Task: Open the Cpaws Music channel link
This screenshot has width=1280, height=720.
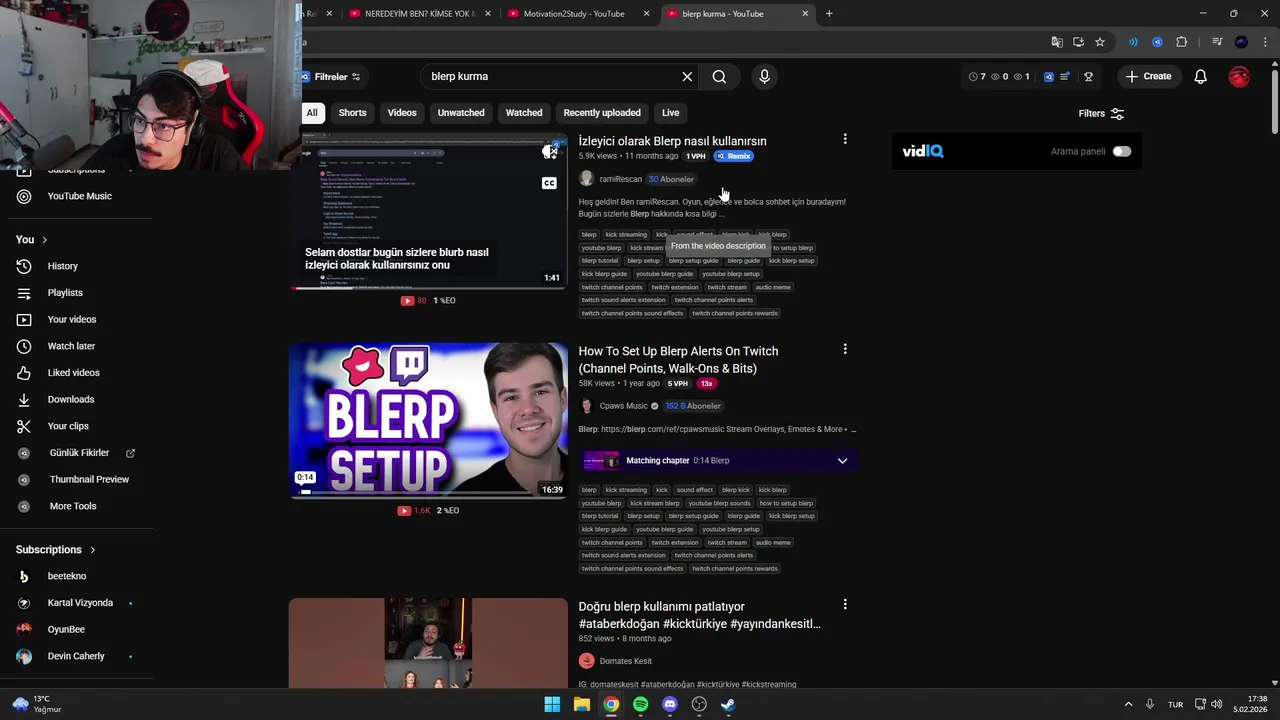Action: point(624,406)
